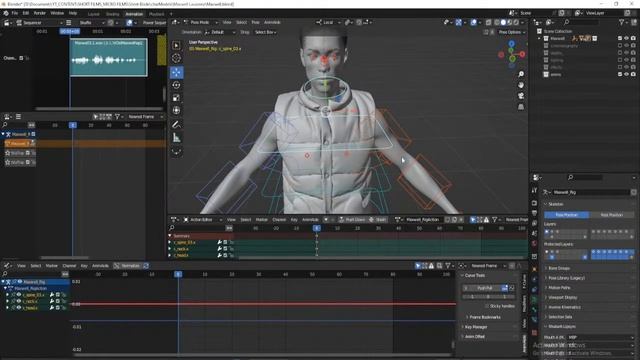Screen dimensions: 640x360
Task: Select the Cursor tool in viewport toolbar
Action: (176, 58)
